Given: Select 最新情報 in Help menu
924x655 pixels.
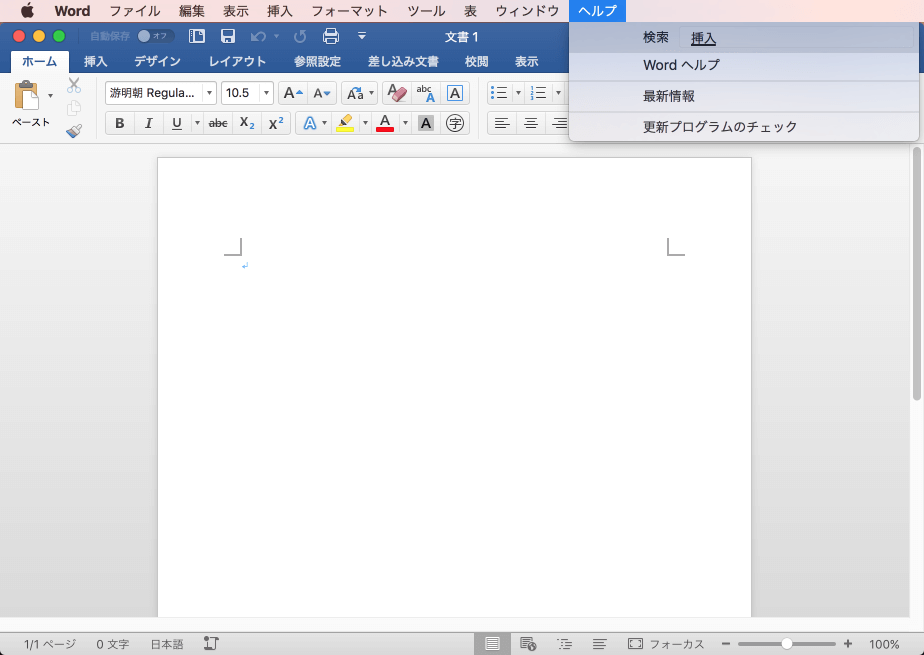Looking at the screenshot, I should tap(744, 96).
